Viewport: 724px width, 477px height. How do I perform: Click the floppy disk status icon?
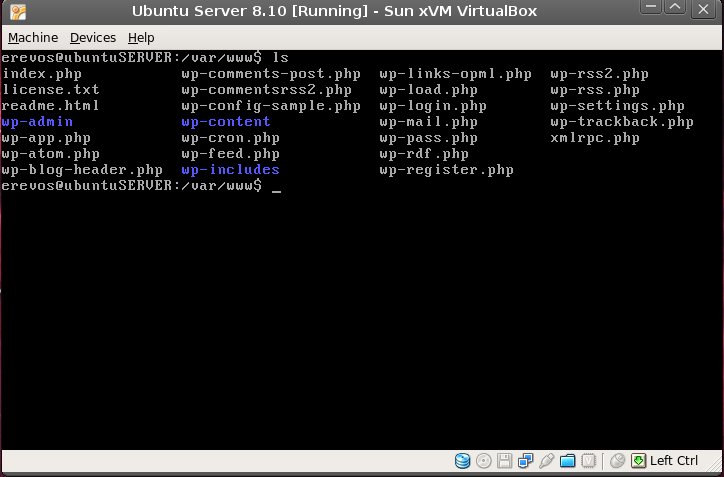tap(505, 461)
